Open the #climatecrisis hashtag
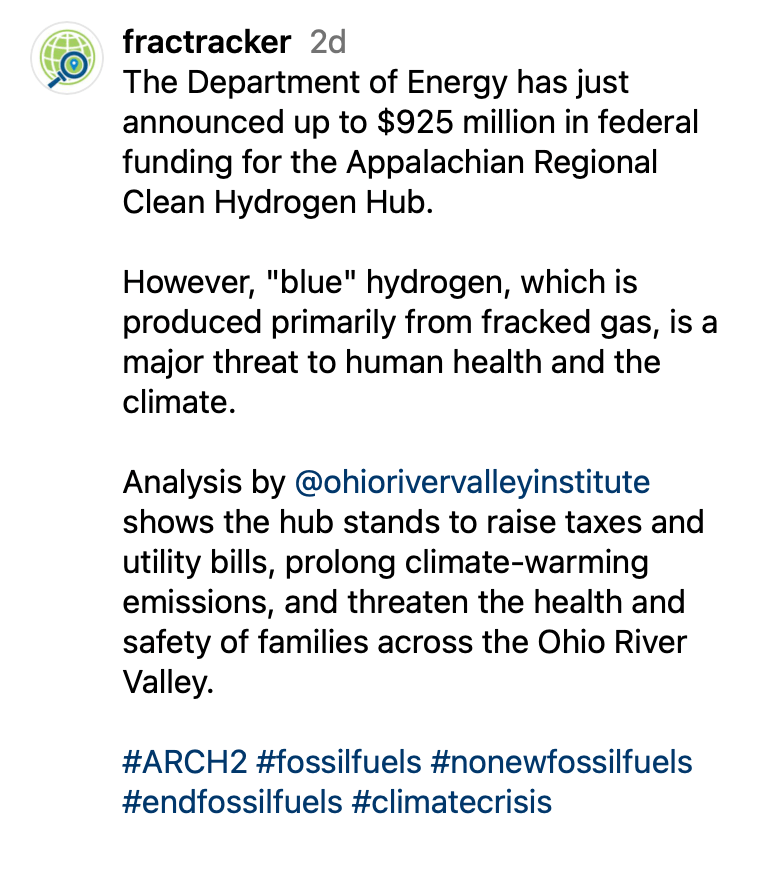 [452, 801]
